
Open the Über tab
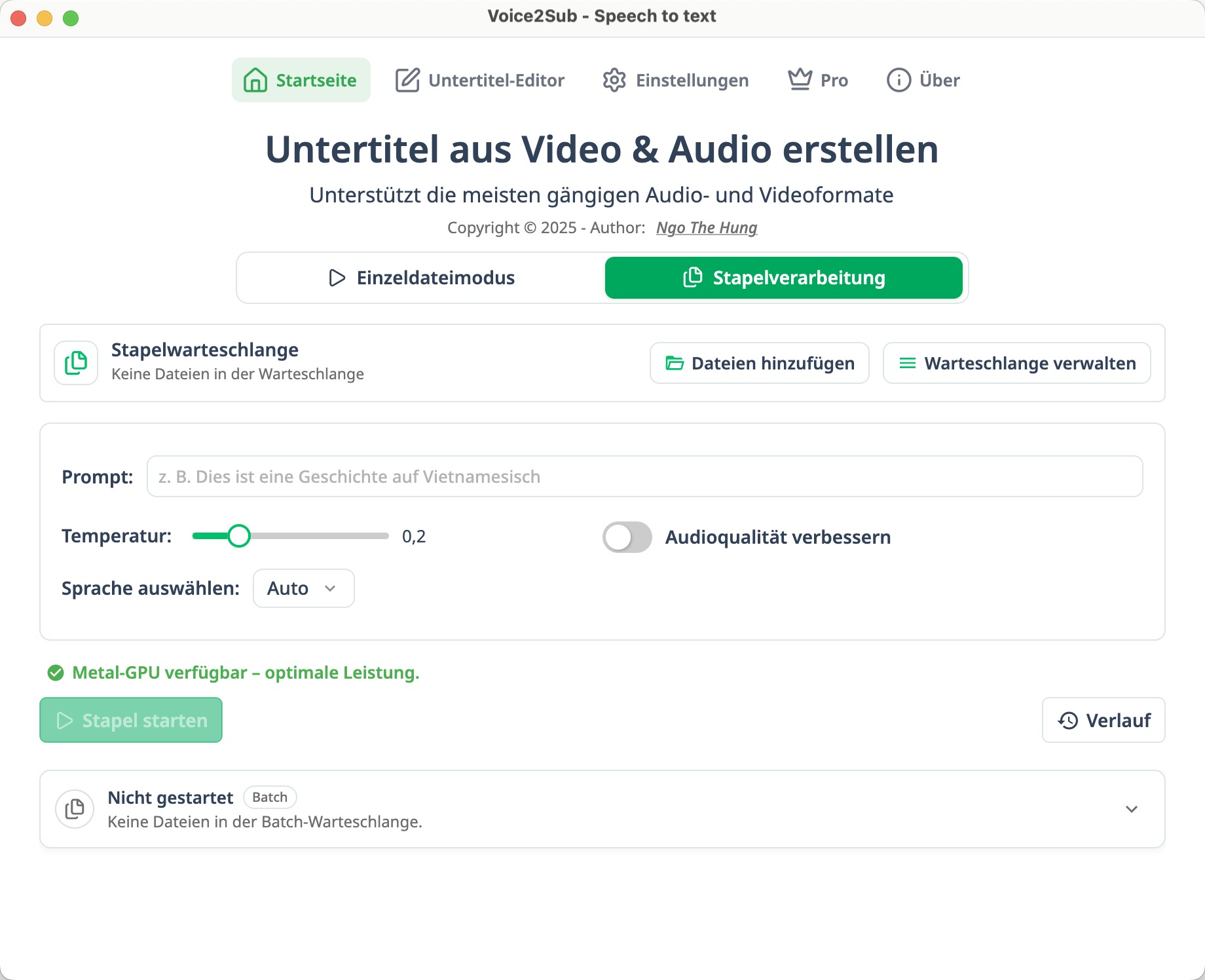[923, 80]
